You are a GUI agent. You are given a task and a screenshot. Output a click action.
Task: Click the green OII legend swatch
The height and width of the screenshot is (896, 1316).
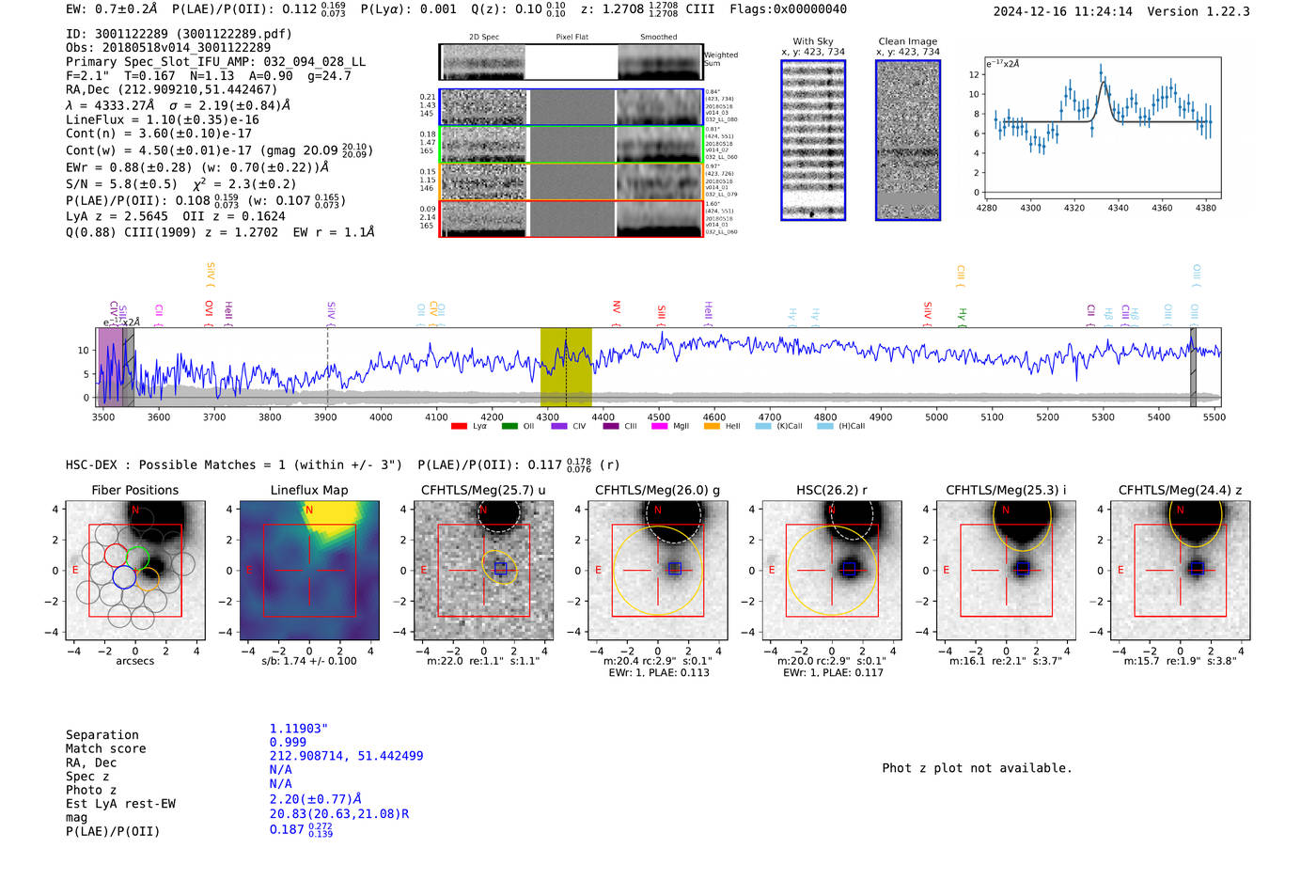point(509,427)
